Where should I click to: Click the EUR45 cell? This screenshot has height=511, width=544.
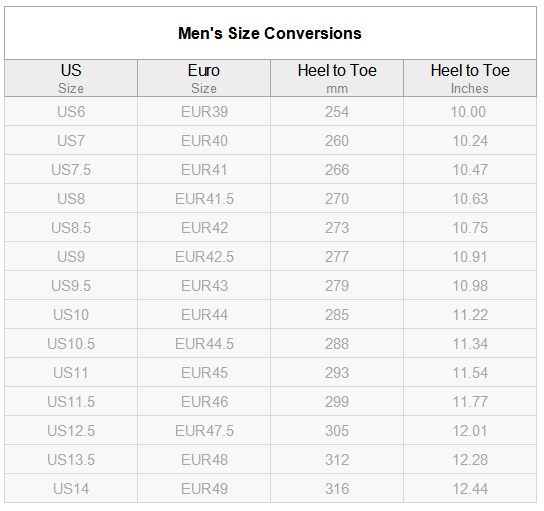coord(204,373)
